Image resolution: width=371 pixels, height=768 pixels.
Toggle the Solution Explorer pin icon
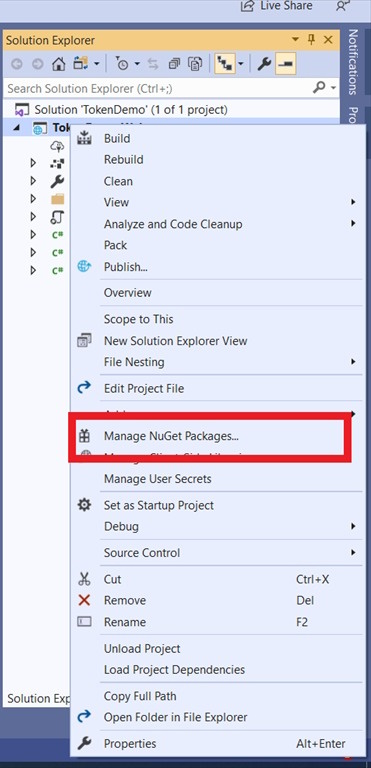(x=311, y=40)
